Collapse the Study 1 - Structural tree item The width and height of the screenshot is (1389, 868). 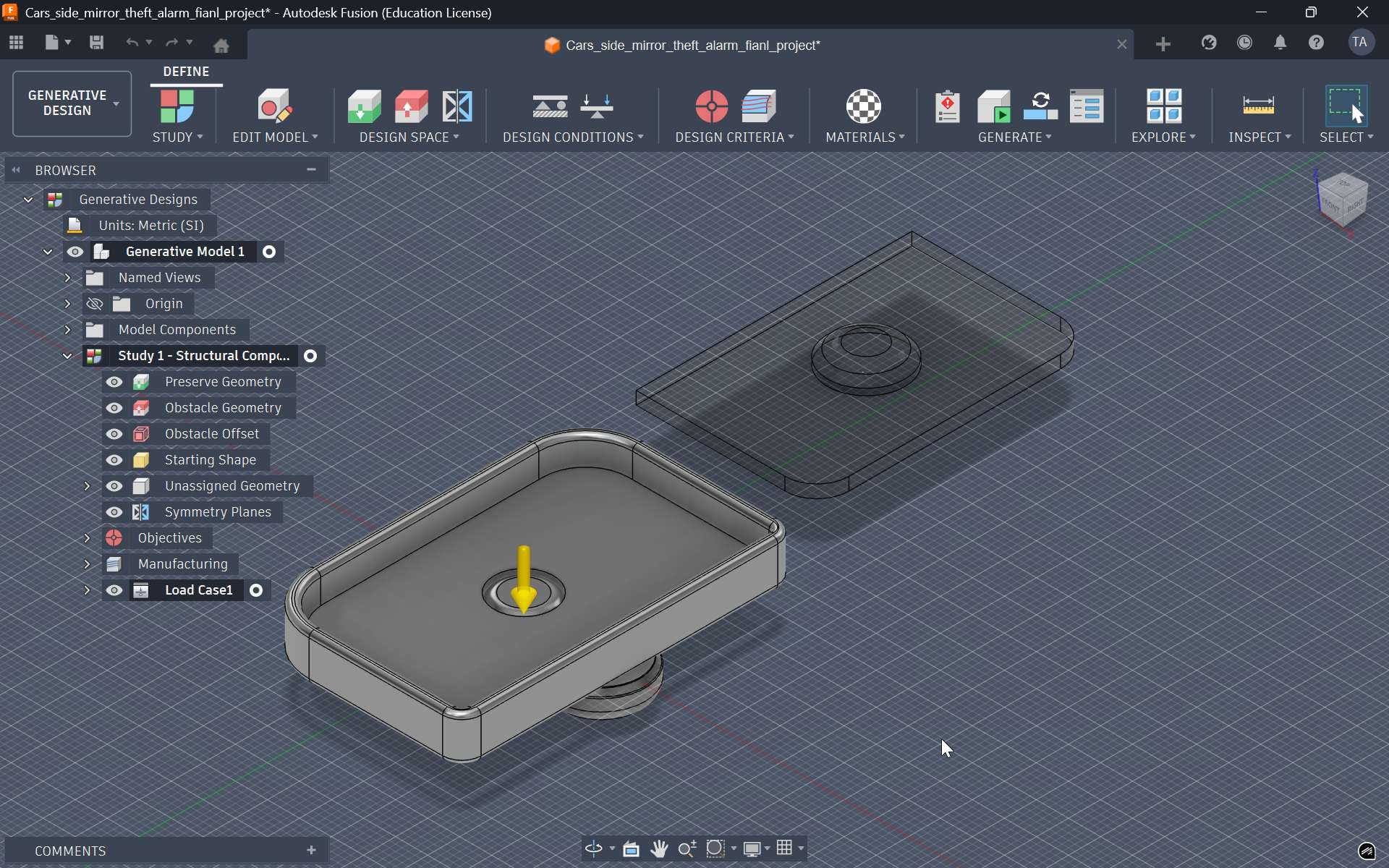pos(67,356)
